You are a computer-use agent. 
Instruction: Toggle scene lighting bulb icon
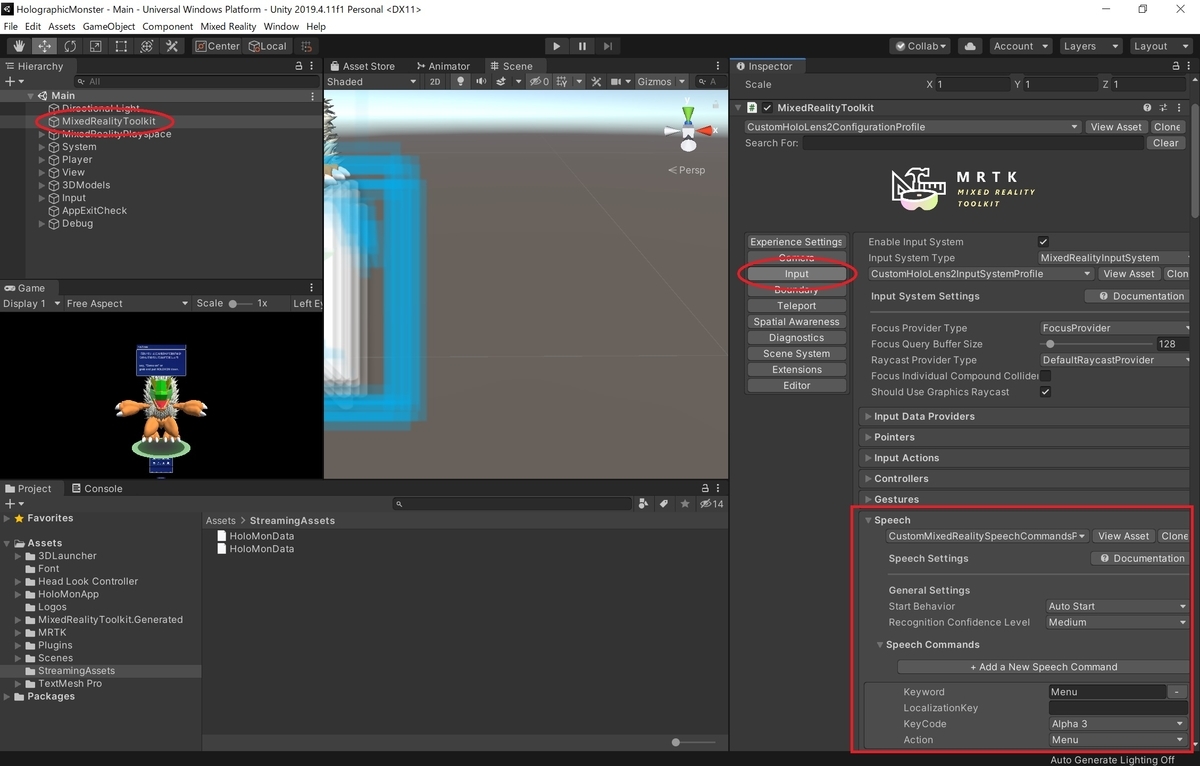(x=461, y=82)
